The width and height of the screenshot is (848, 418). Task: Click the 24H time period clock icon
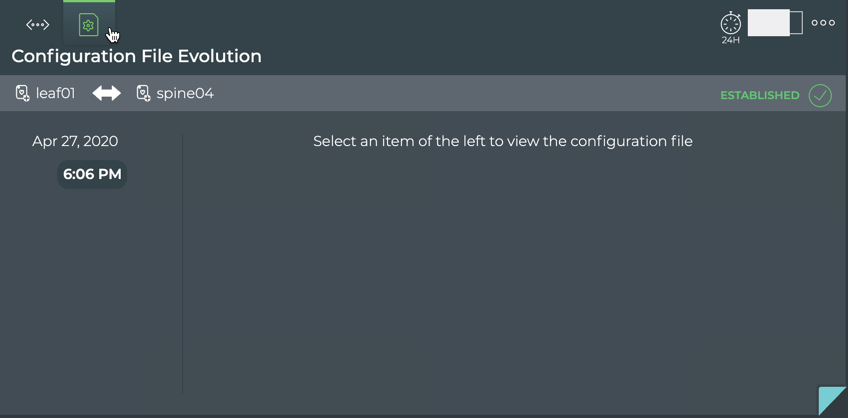pyautogui.click(x=731, y=22)
